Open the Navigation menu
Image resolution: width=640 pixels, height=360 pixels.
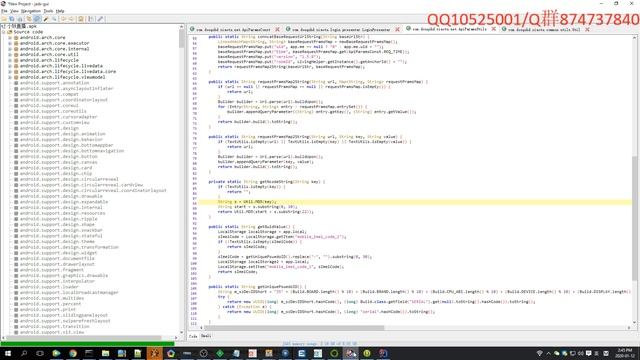pyautogui.click(x=31, y=11)
